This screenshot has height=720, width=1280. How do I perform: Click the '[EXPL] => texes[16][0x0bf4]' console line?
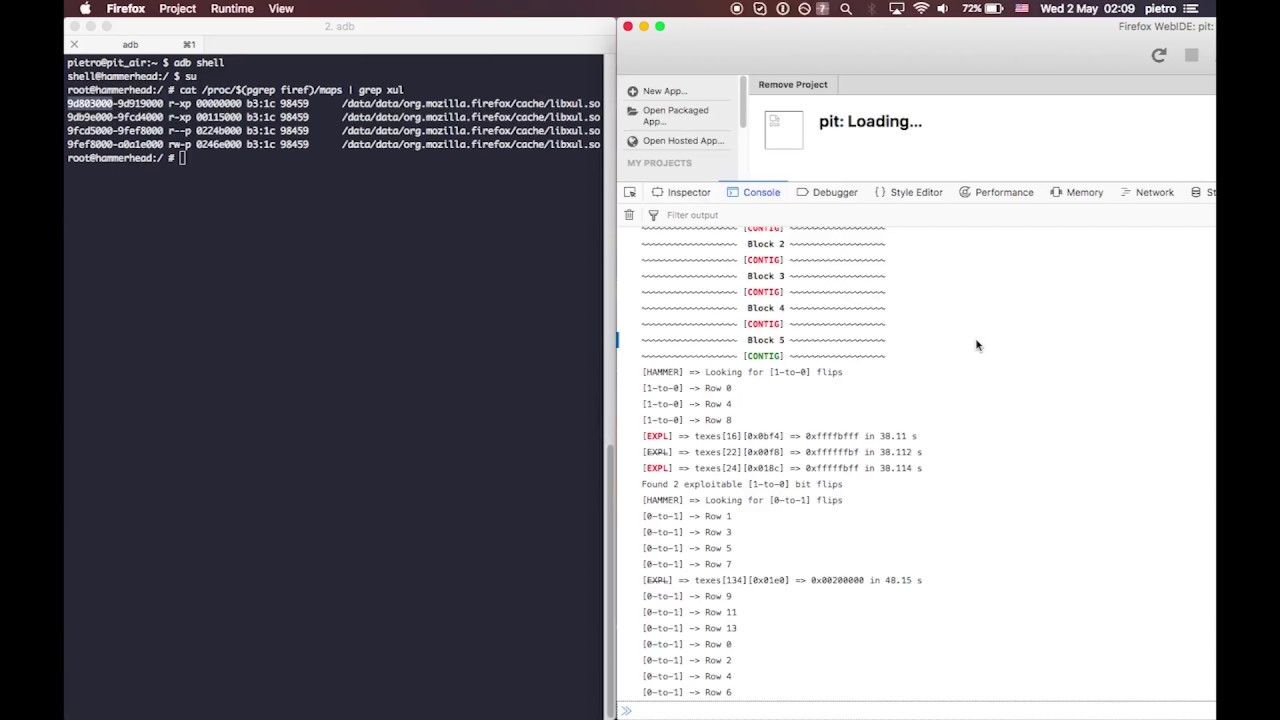779,436
